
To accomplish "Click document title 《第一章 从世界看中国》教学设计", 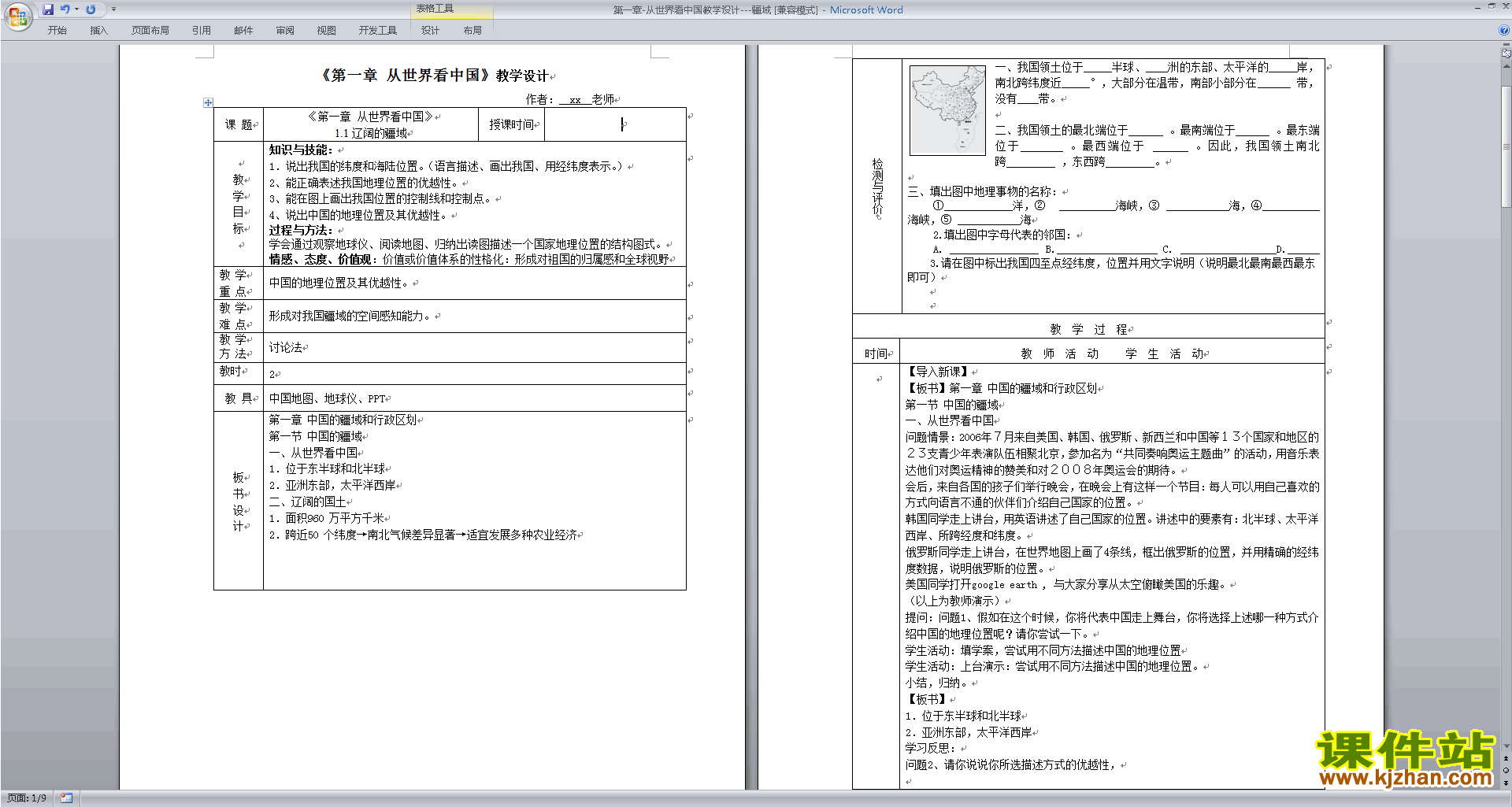I will [434, 76].
